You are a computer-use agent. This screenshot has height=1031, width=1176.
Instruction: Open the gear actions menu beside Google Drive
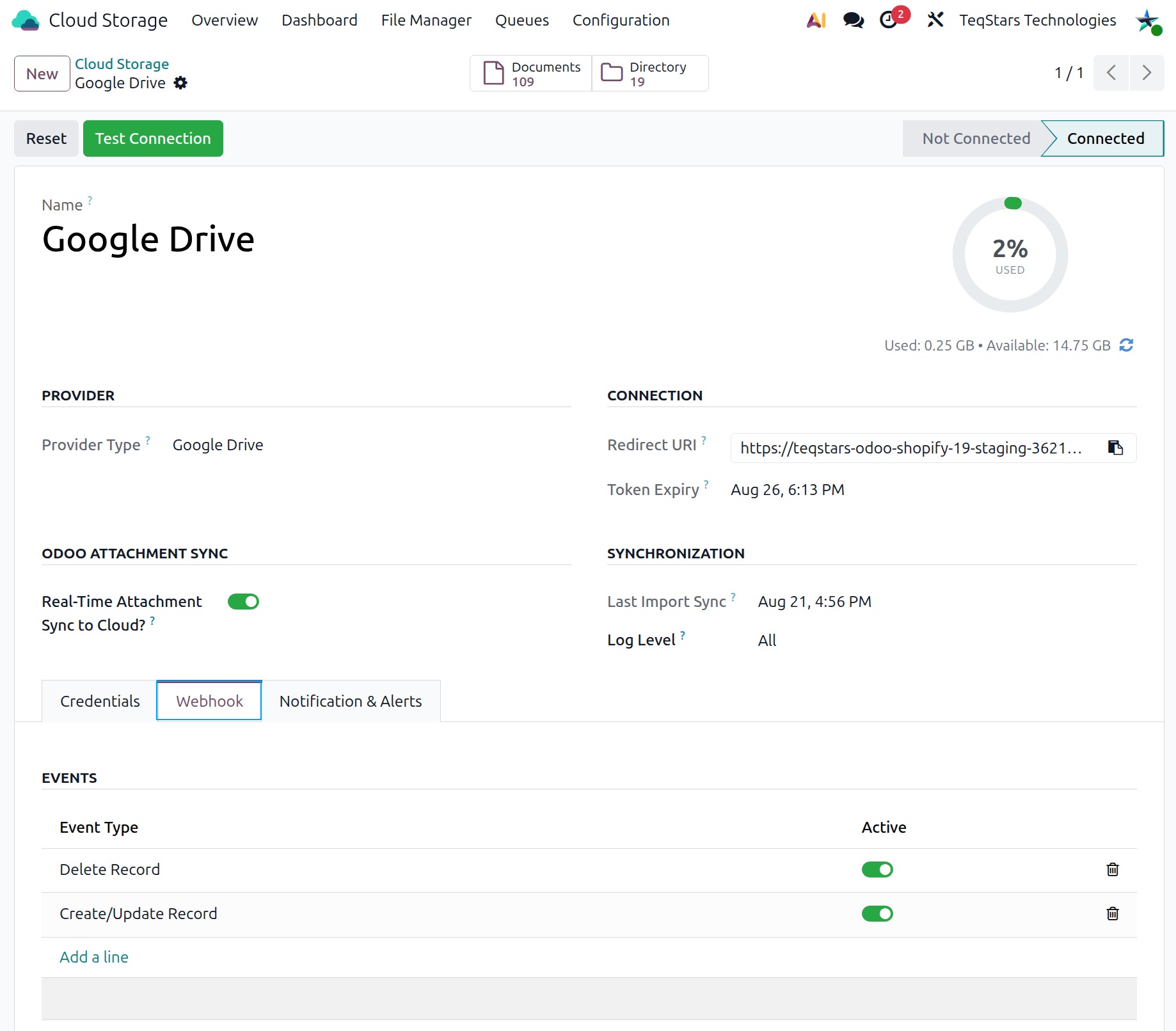coord(181,83)
